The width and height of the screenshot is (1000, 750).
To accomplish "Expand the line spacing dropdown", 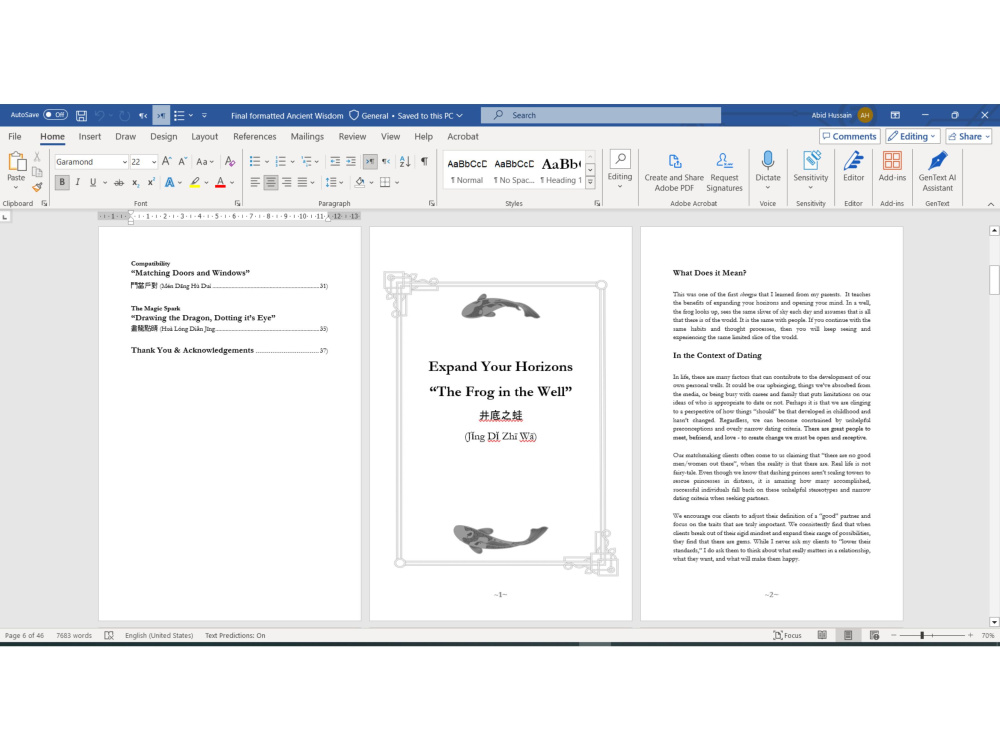I will (341, 182).
